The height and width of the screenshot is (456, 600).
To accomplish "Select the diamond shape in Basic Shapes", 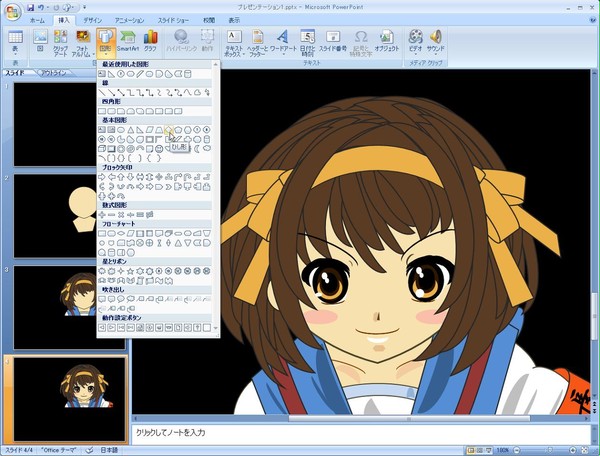I will tap(169, 130).
